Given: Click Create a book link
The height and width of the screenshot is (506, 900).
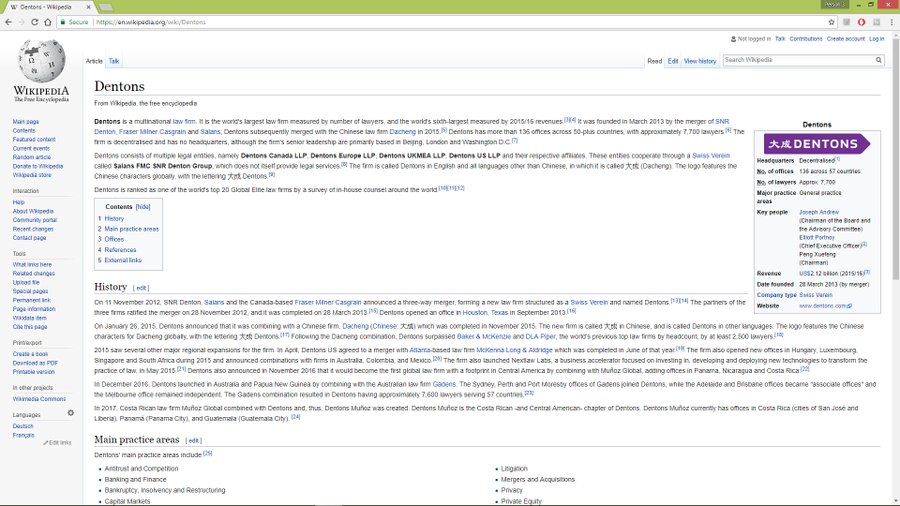Looking at the screenshot, I should tap(30, 354).
